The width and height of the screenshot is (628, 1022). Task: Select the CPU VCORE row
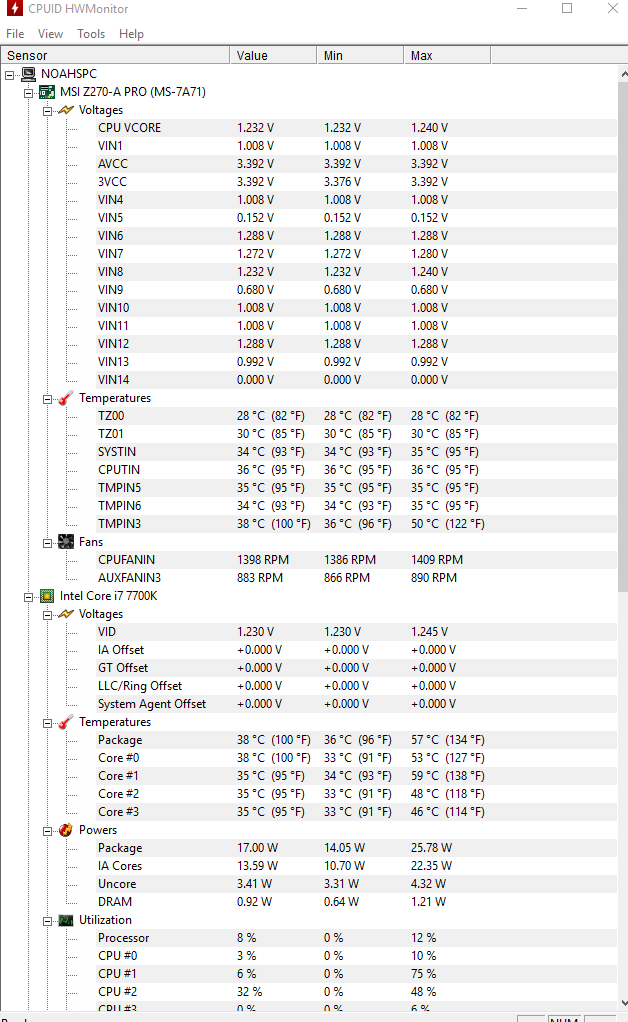pos(356,128)
